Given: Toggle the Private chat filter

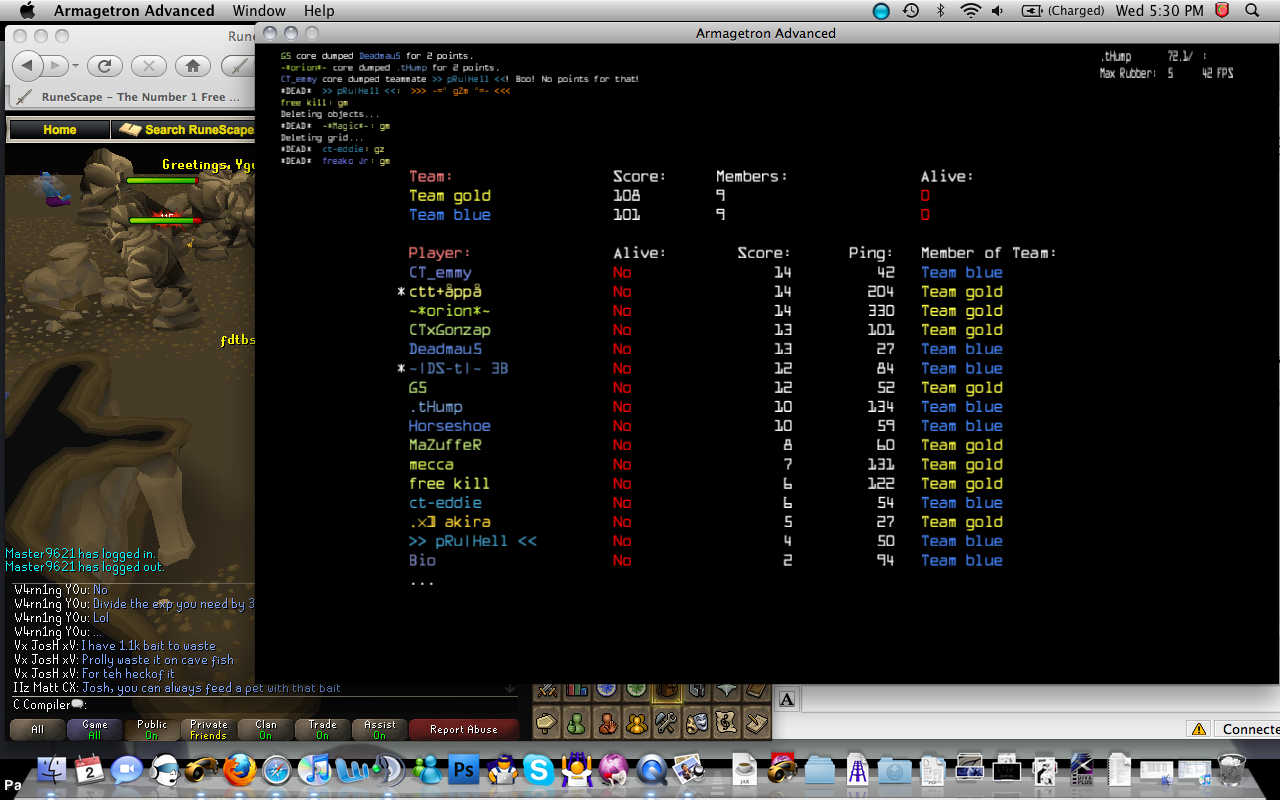Looking at the screenshot, I should 209,729.
